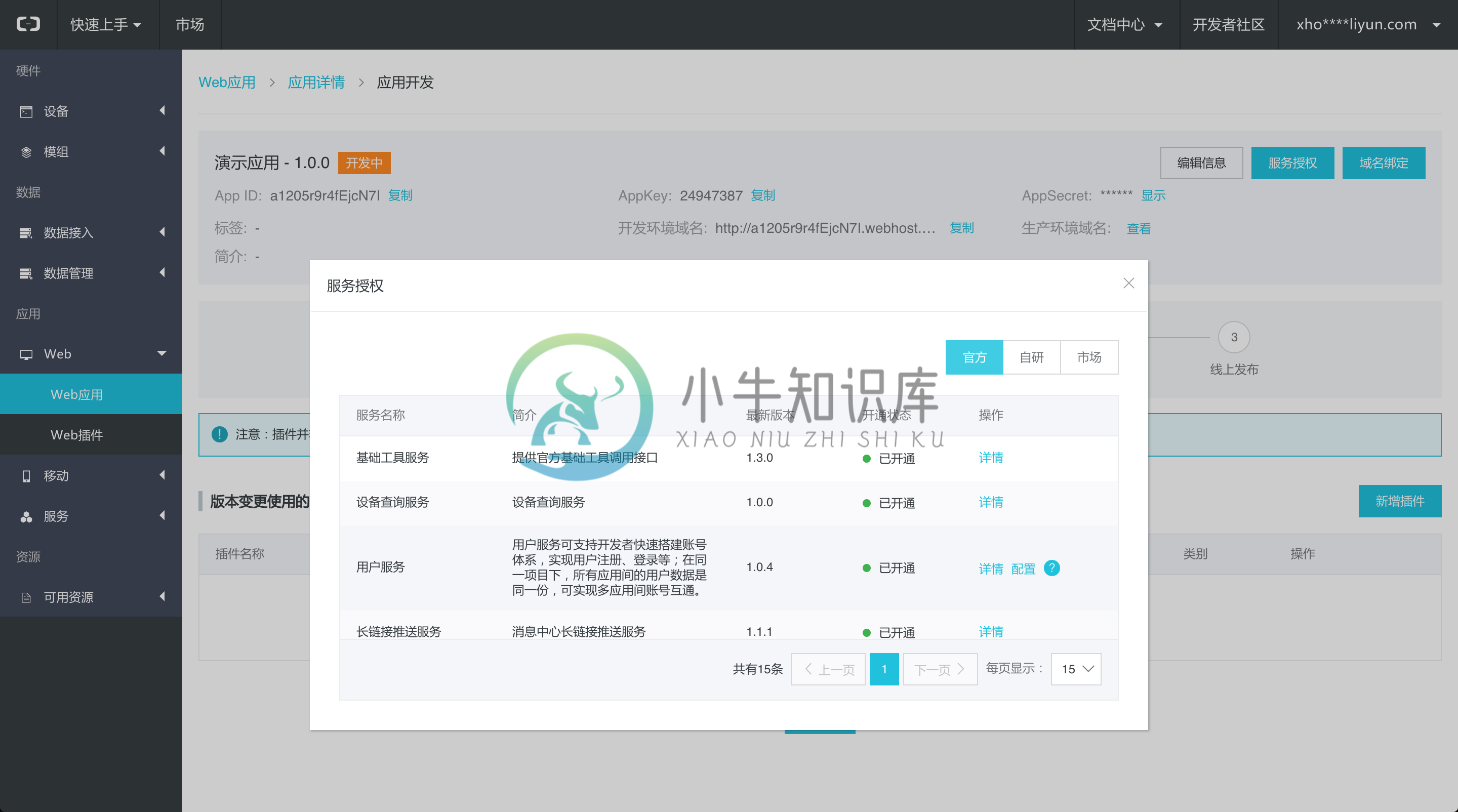Click 查看 for 生产环境域名

(1139, 229)
